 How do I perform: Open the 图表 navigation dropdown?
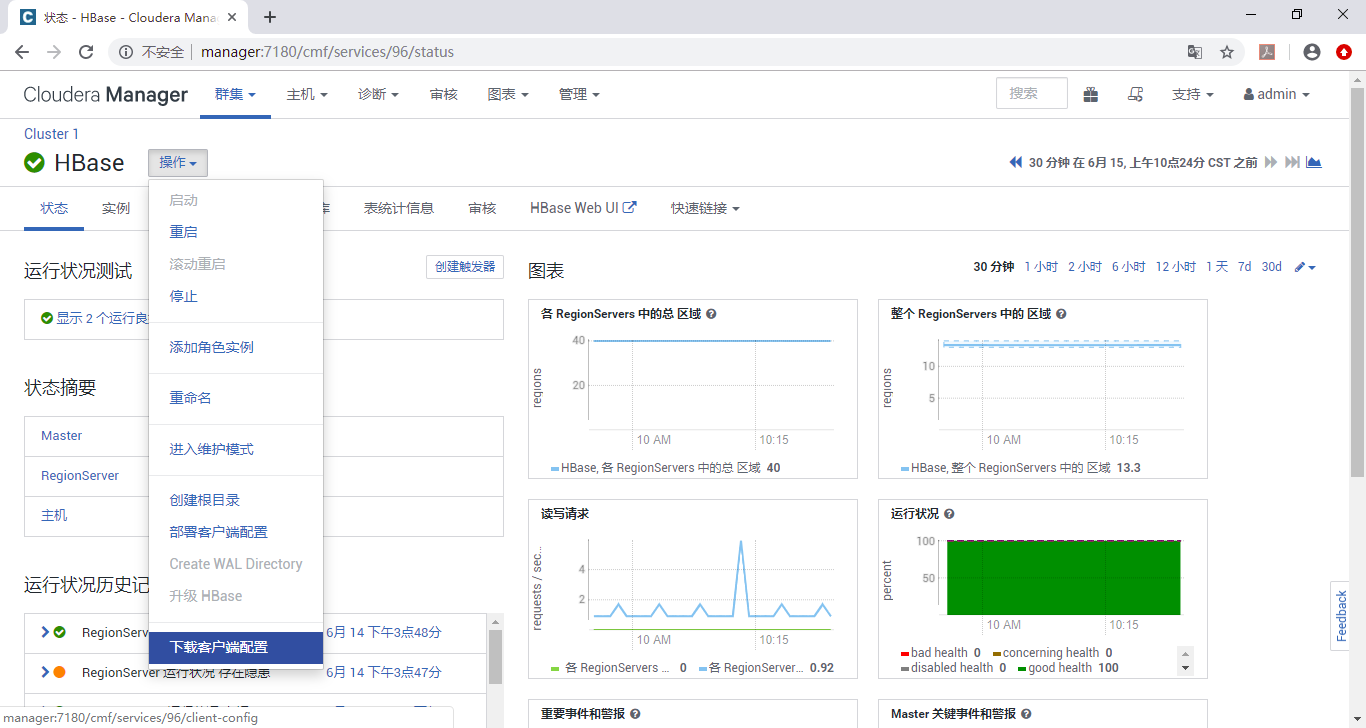[x=508, y=94]
